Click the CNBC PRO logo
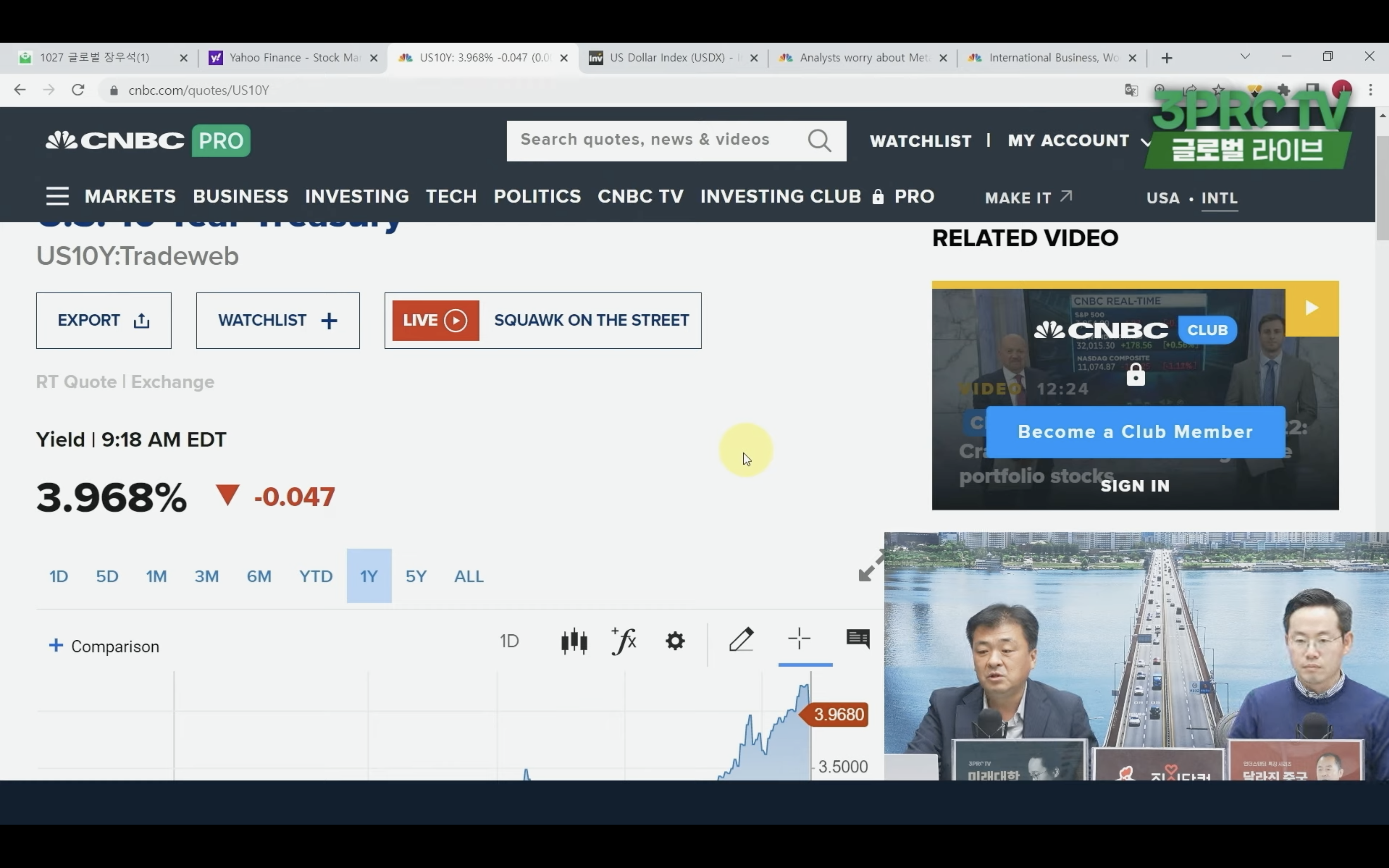Viewport: 1389px width, 868px height. (148, 141)
